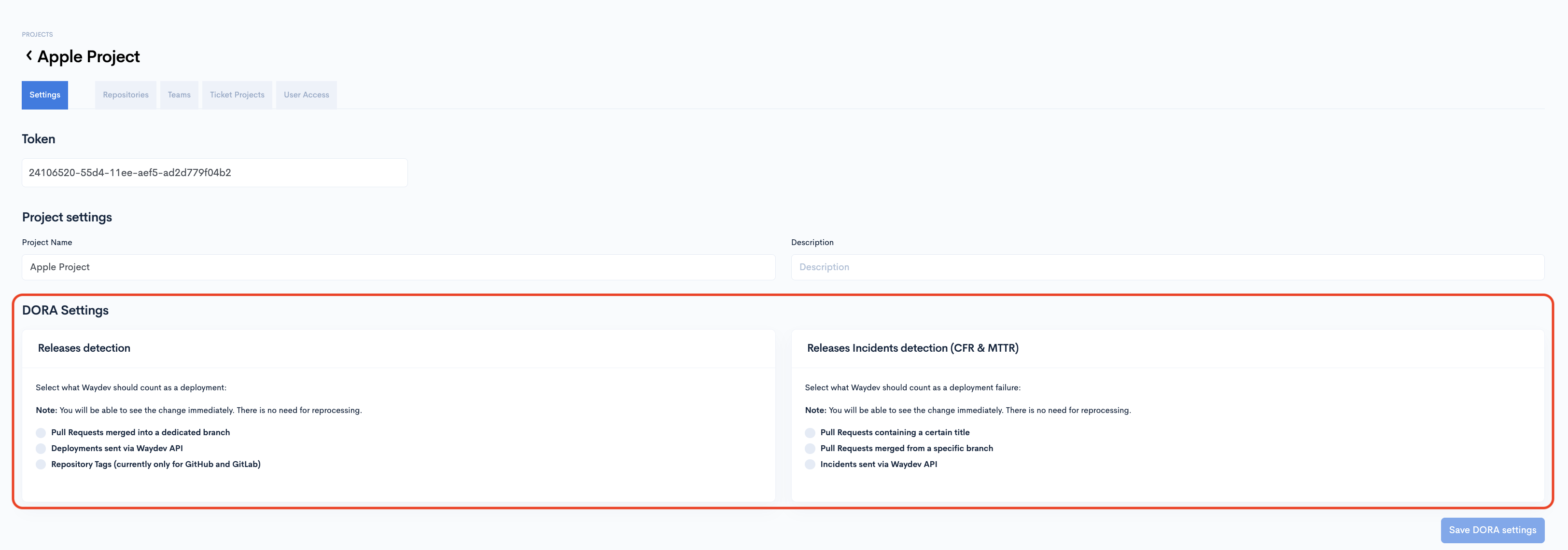
Task: Click the Releases detection panel header
Action: click(84, 348)
